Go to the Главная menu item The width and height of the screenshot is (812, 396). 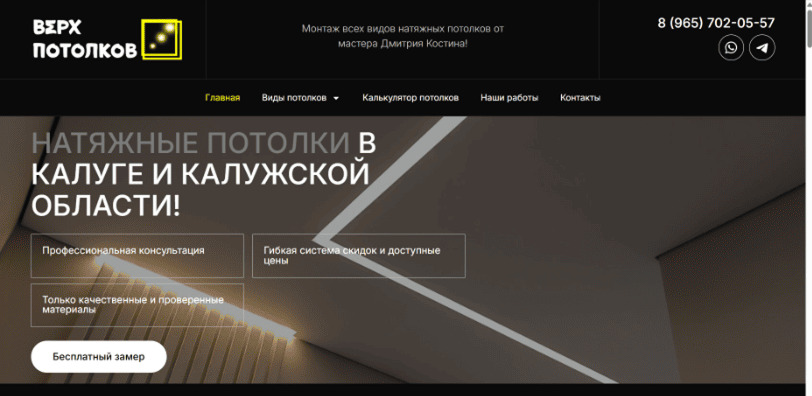[222, 98]
